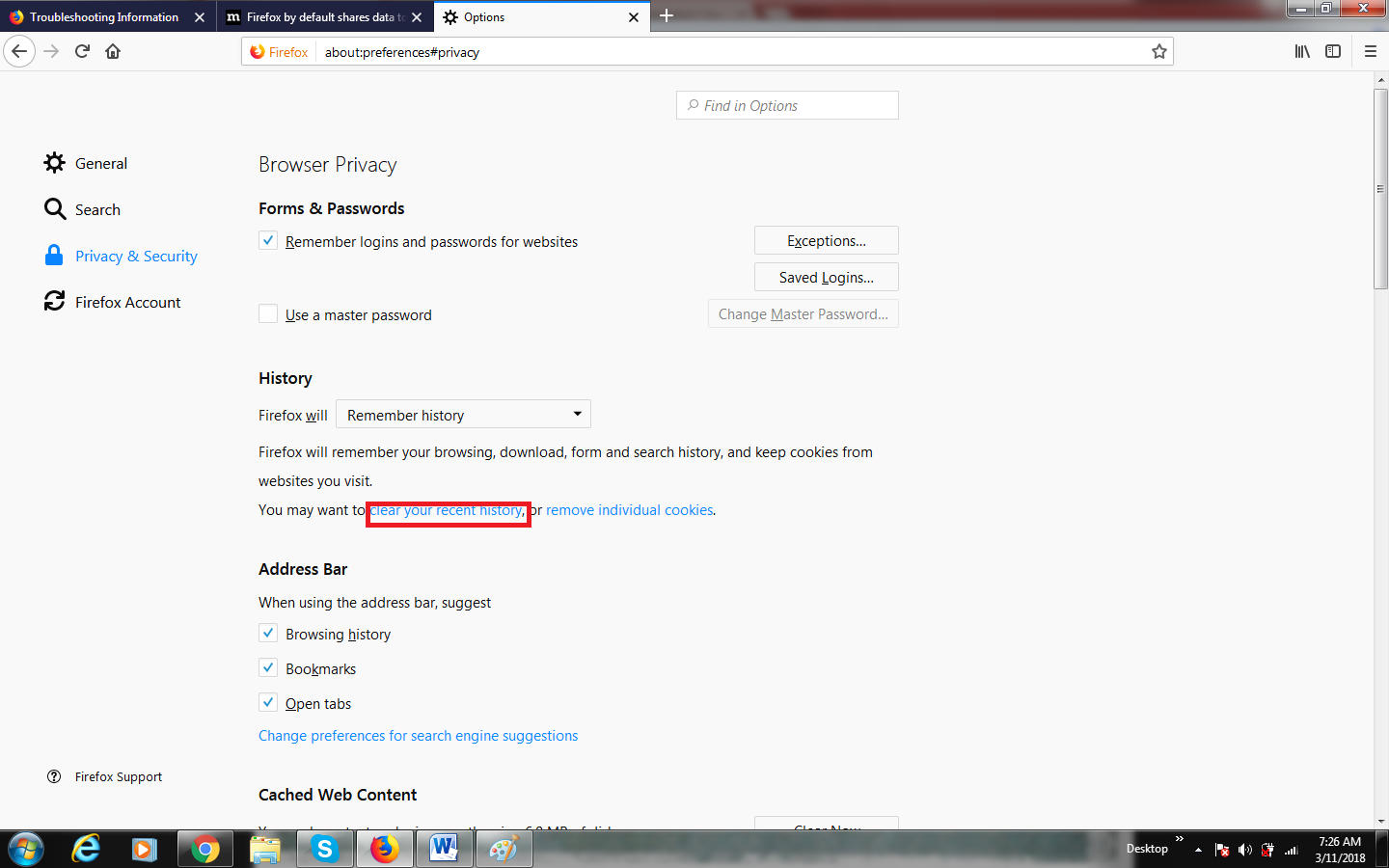Image resolution: width=1389 pixels, height=868 pixels.
Task: Launch Firefox from the taskbar
Action: click(x=384, y=849)
